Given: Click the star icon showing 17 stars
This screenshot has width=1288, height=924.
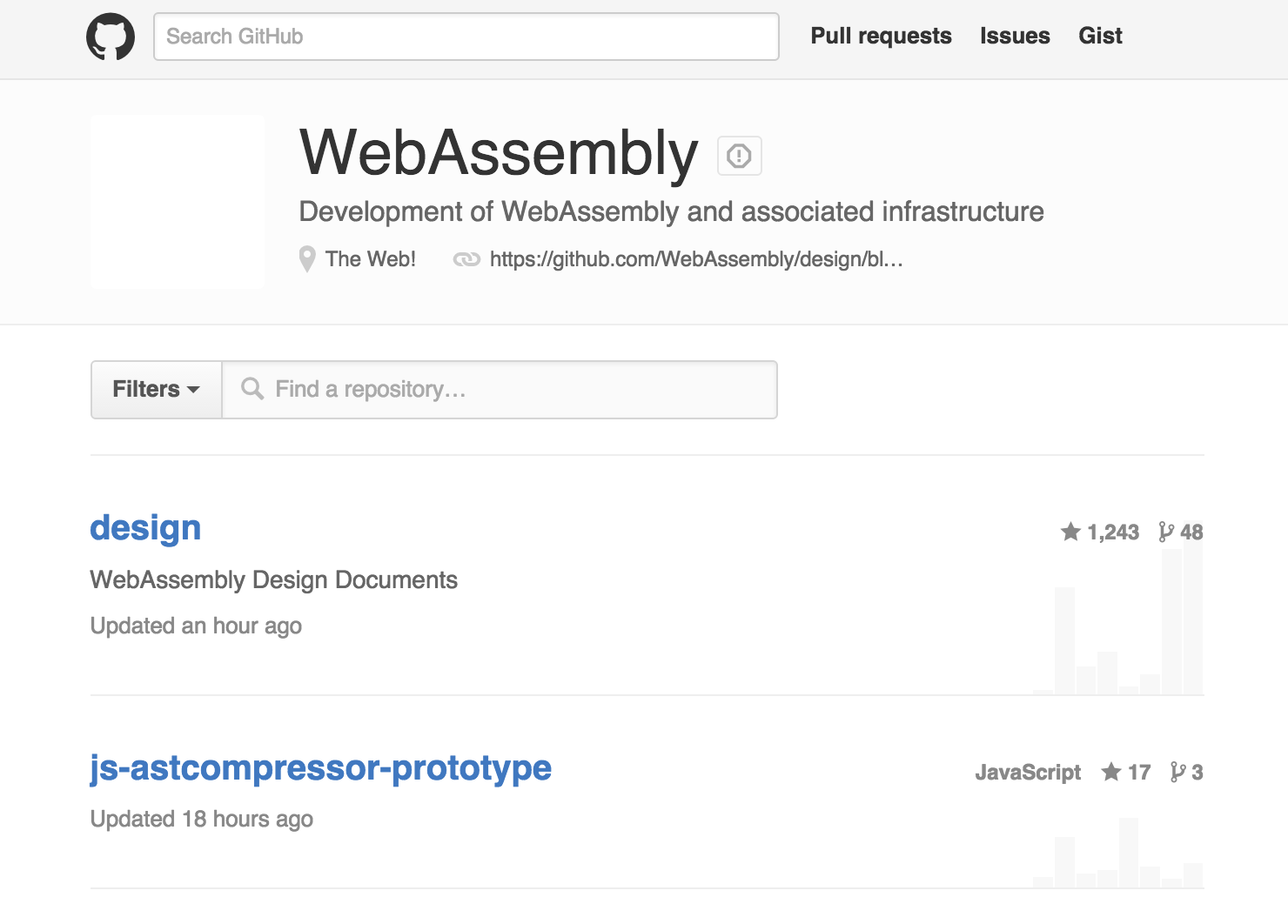Looking at the screenshot, I should pos(1111,772).
